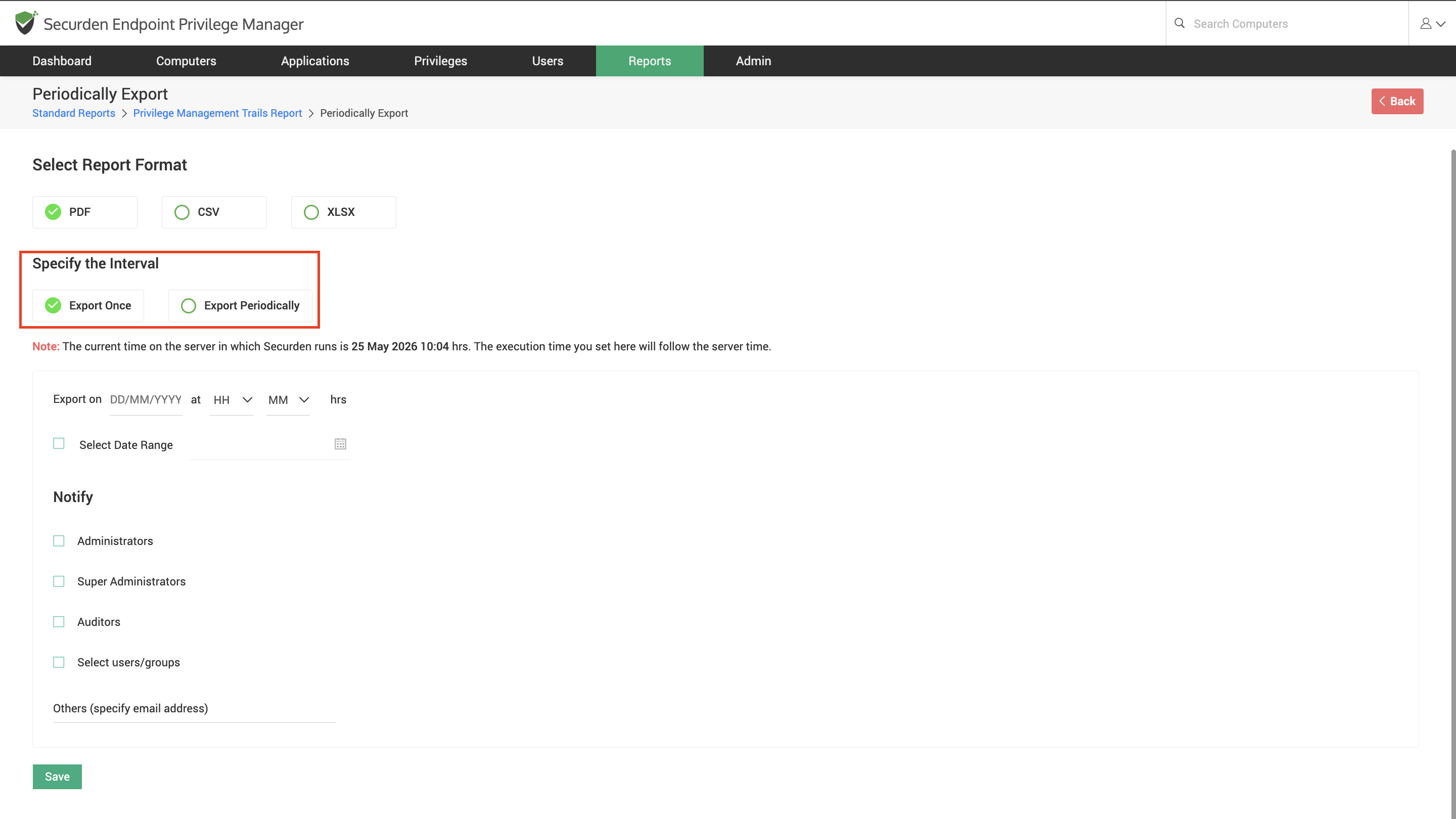Open Privilege Management Trails Report breadcrumb
This screenshot has height=819, width=1456.
coord(217,113)
